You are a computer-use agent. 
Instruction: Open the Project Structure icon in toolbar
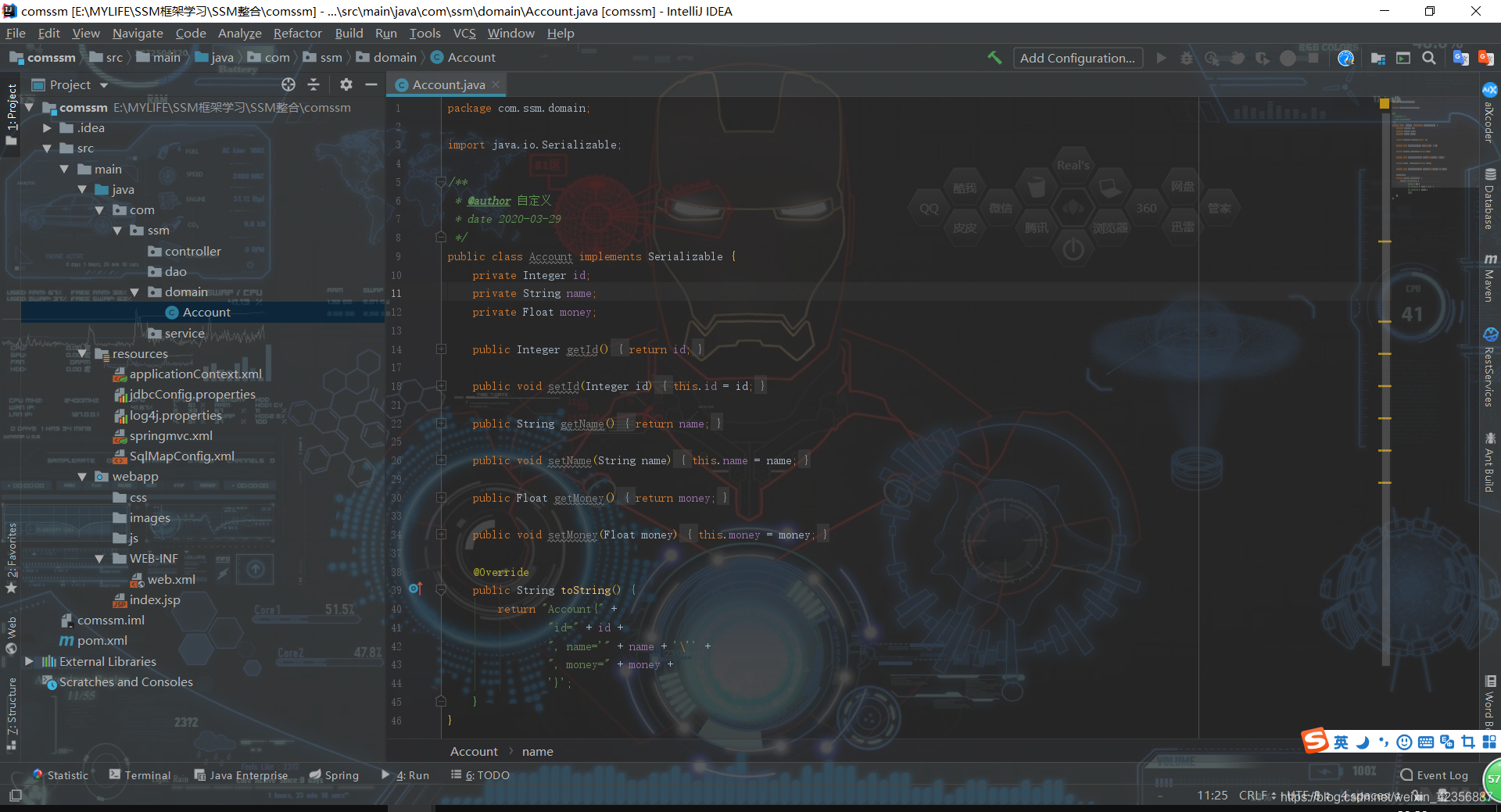[1378, 59]
